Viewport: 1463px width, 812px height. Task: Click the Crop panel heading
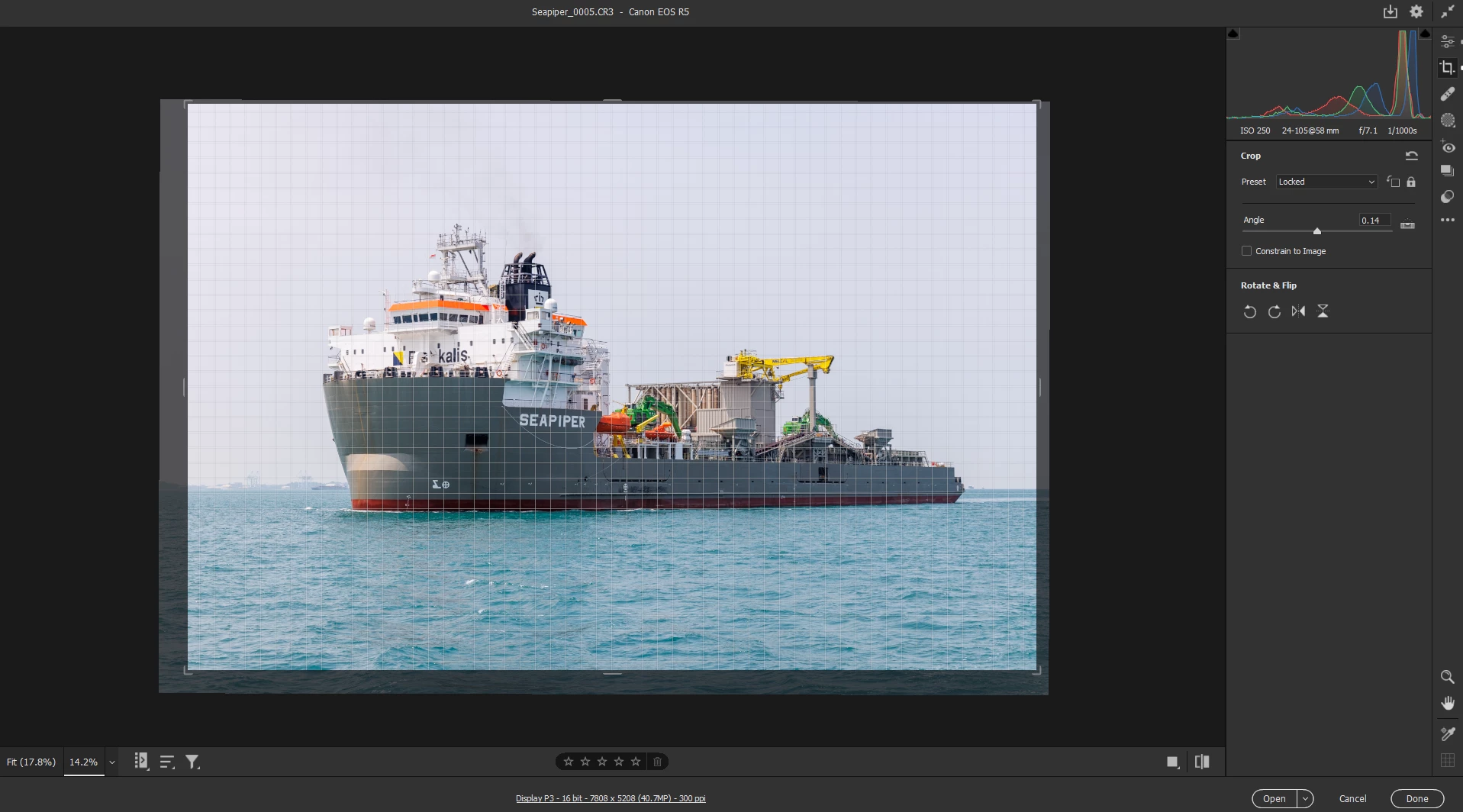[x=1251, y=156]
